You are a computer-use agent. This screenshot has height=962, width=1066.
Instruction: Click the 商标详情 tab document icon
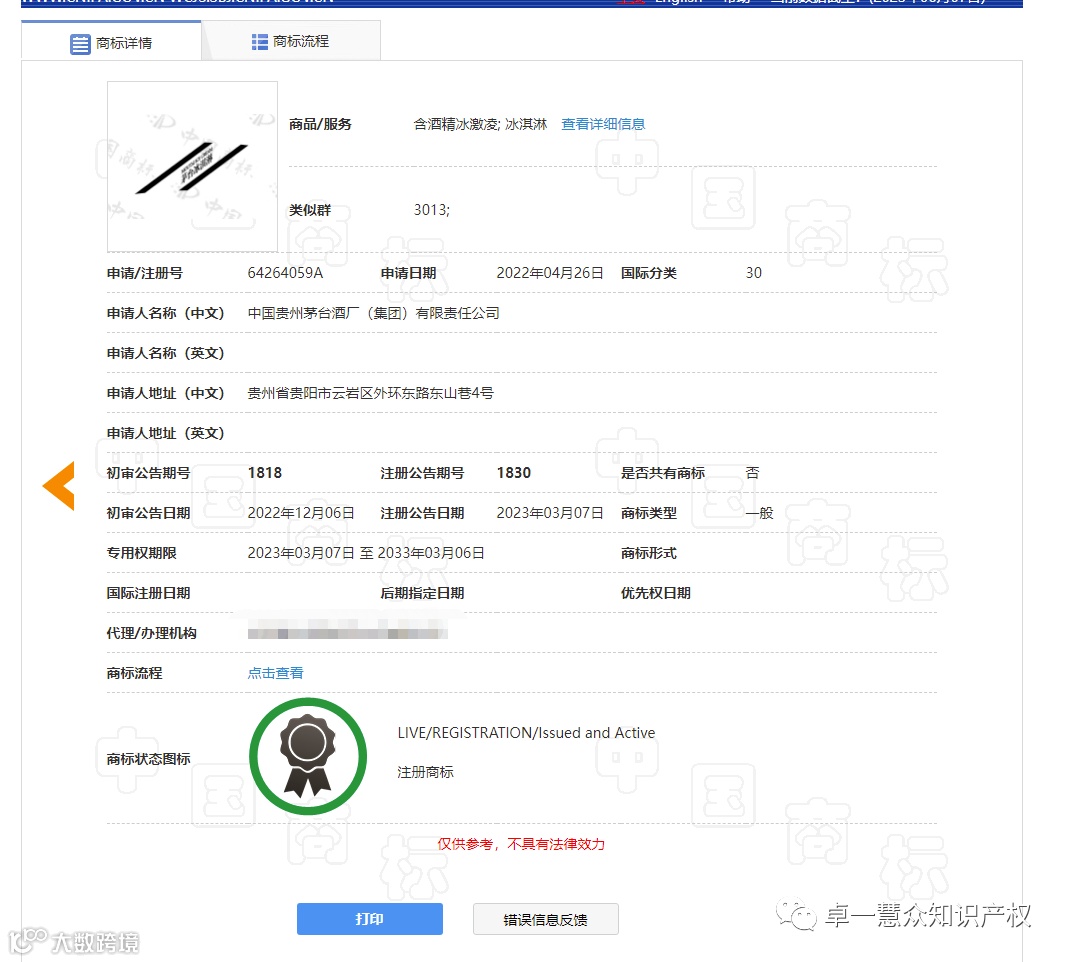[80, 44]
